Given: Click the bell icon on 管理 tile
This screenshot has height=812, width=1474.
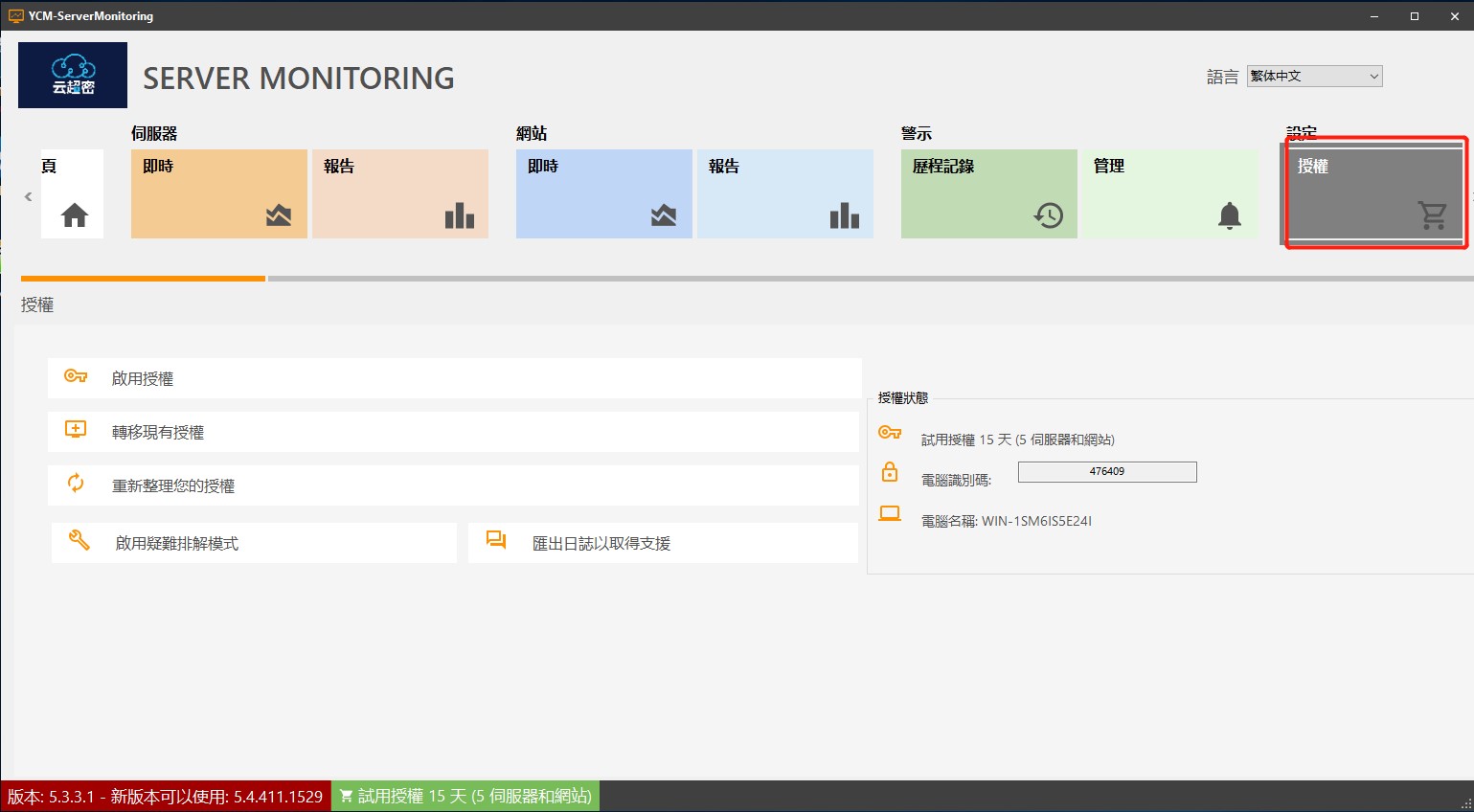Looking at the screenshot, I should [1230, 215].
